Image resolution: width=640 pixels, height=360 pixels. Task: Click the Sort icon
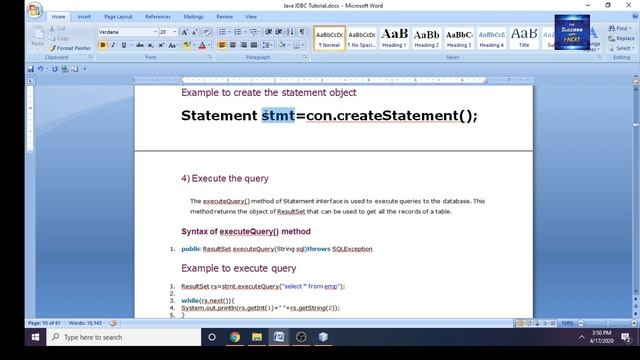pos(290,32)
